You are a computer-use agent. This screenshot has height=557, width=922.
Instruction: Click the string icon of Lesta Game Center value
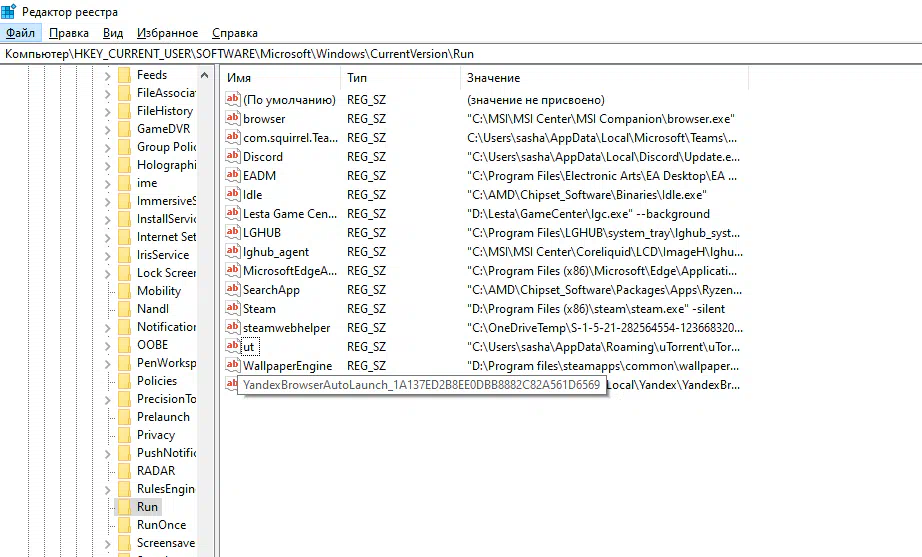233,213
